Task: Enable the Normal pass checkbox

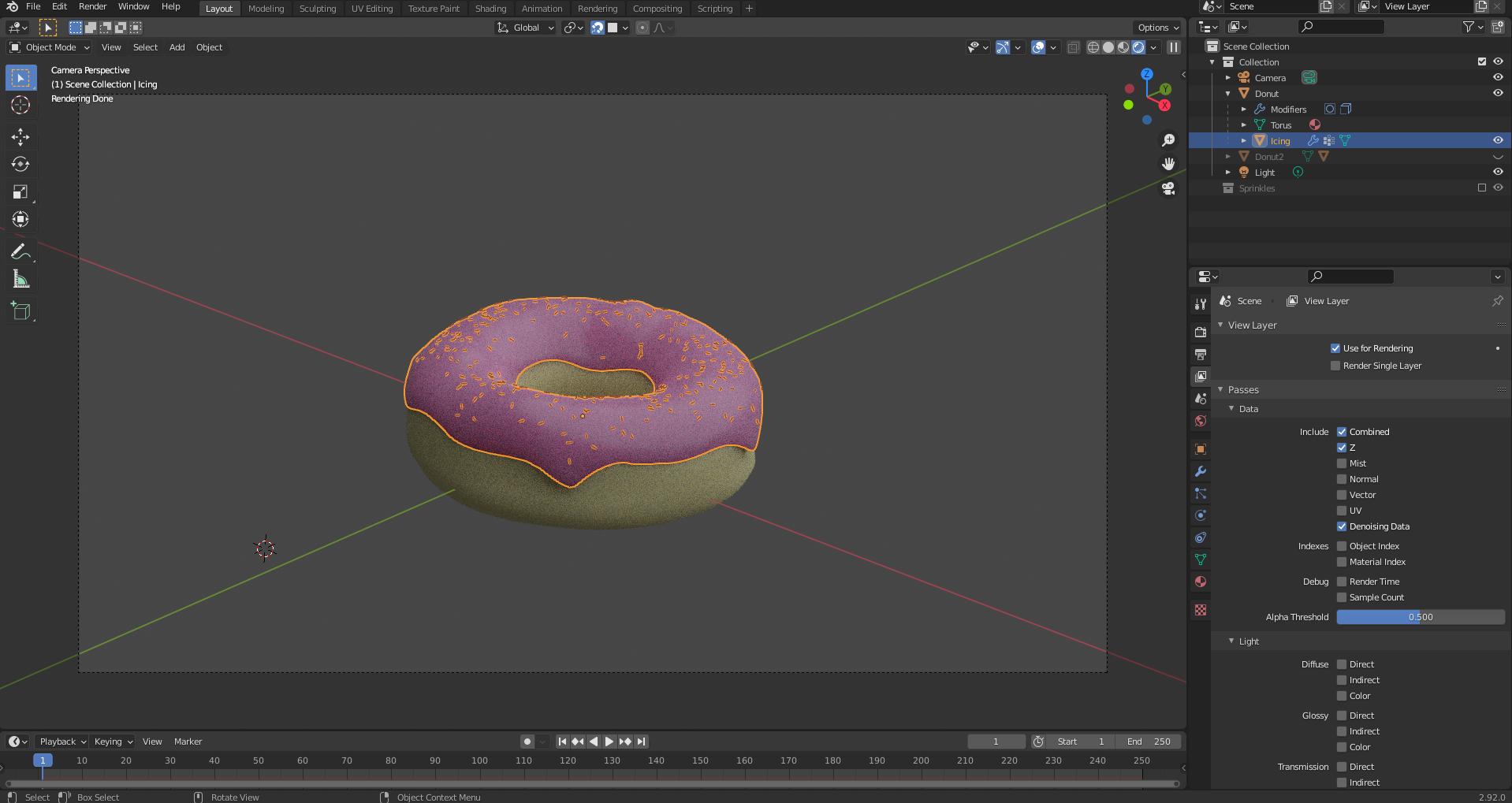Action: point(1342,479)
